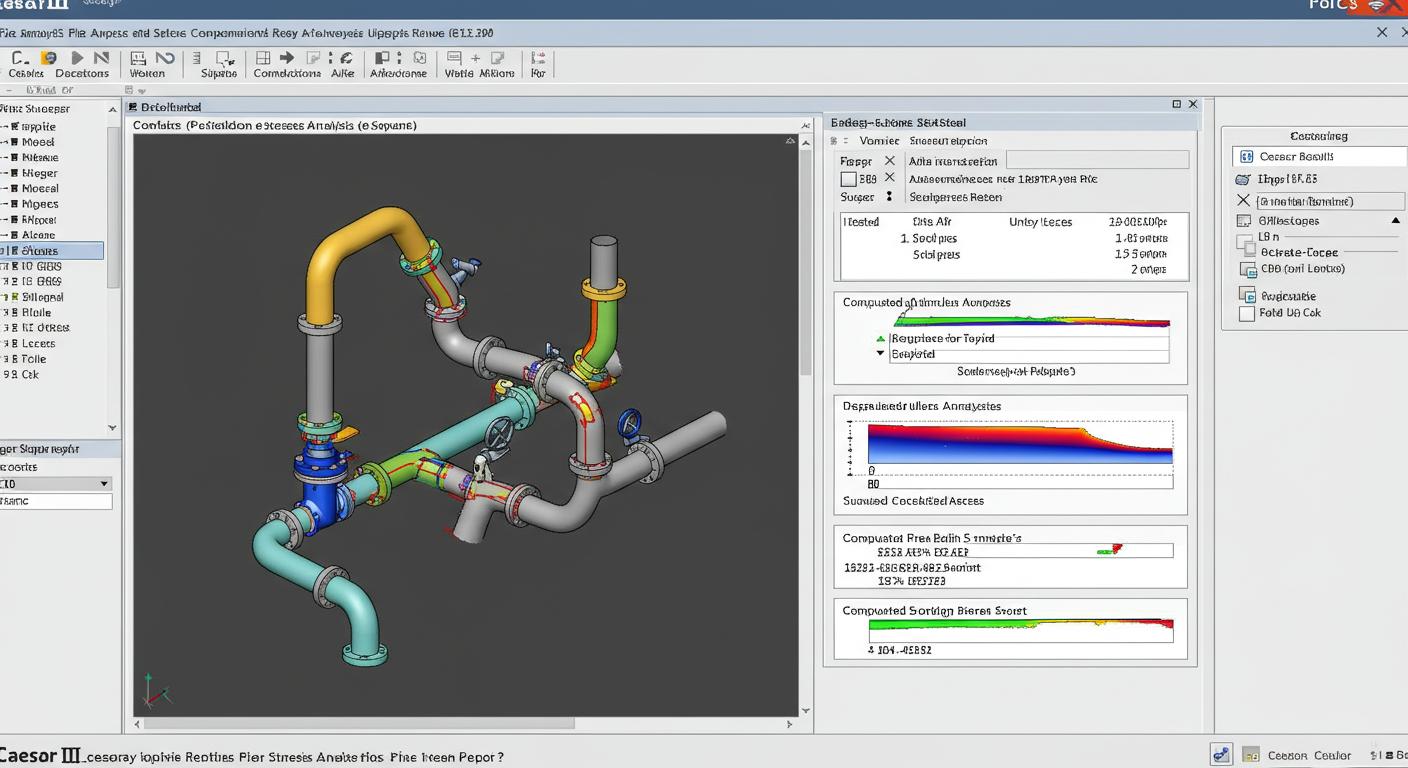The height and width of the screenshot is (768, 1408).
Task: Click the green up triangle by Reuplace for Tepird
Action: click(880, 339)
